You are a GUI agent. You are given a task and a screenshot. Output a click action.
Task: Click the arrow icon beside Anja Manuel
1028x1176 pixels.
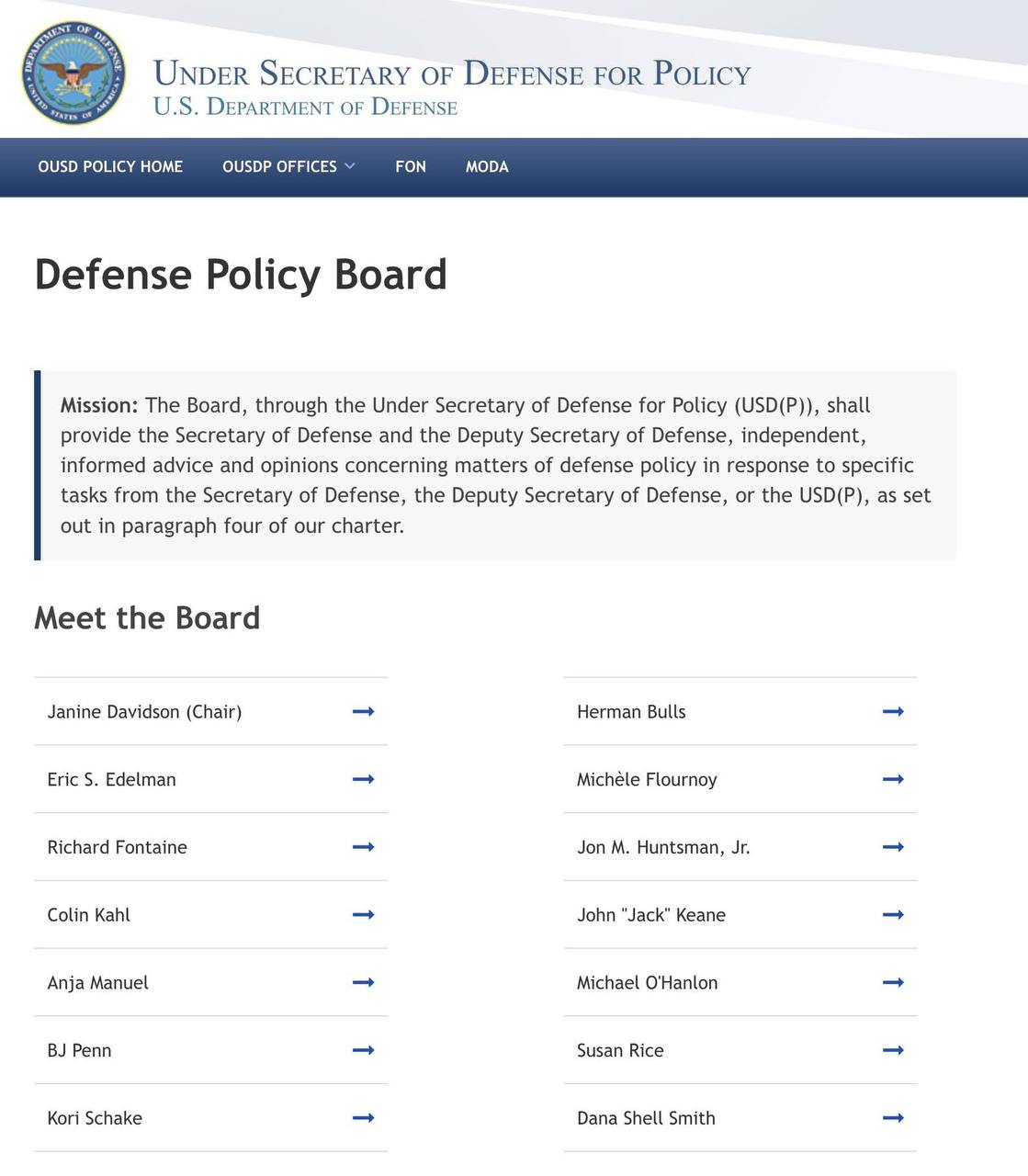[364, 982]
